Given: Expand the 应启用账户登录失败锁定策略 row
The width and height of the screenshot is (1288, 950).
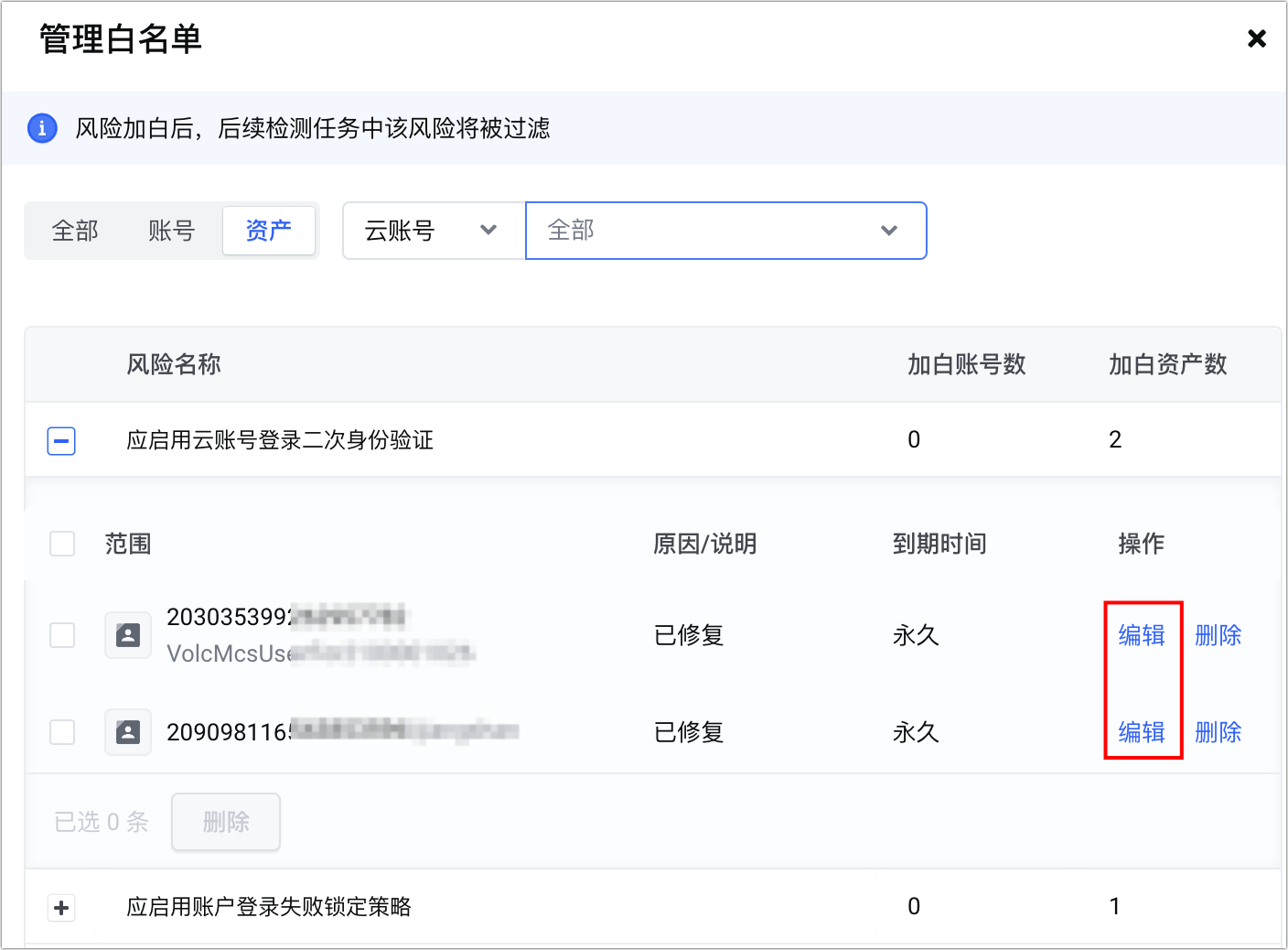Looking at the screenshot, I should coord(61,908).
